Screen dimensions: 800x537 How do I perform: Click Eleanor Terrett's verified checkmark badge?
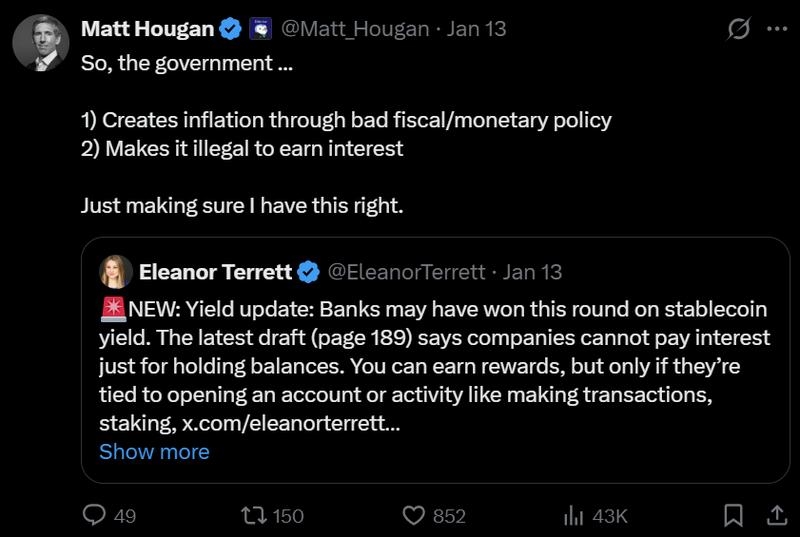[x=309, y=271]
